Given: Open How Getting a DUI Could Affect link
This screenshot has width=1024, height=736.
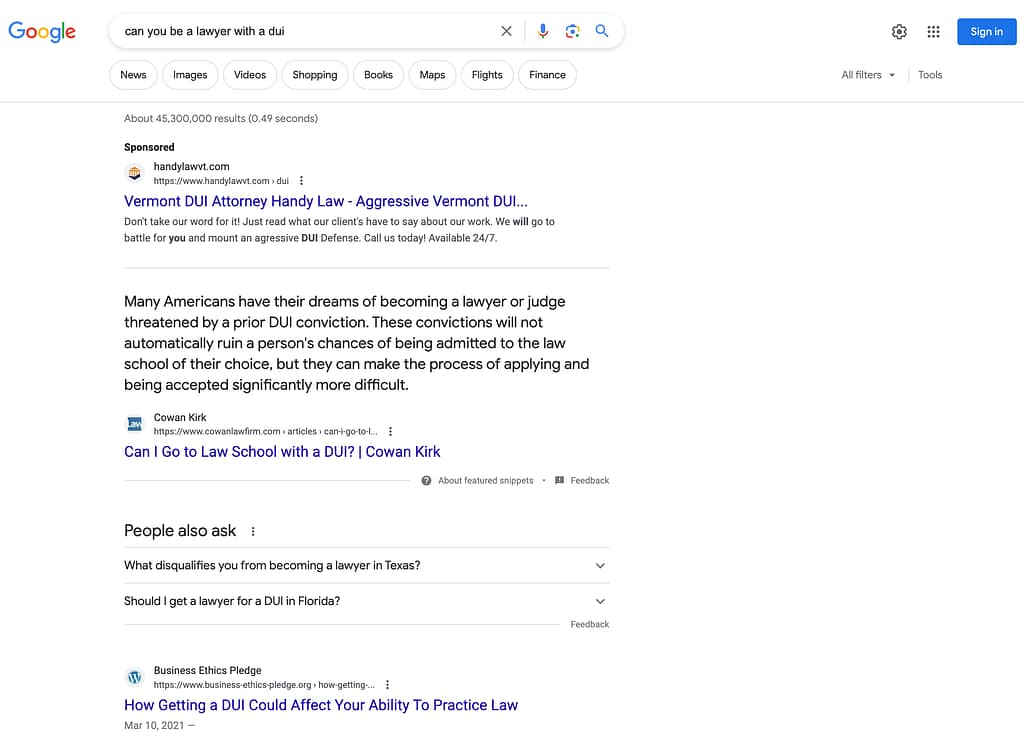Looking at the screenshot, I should (321, 705).
